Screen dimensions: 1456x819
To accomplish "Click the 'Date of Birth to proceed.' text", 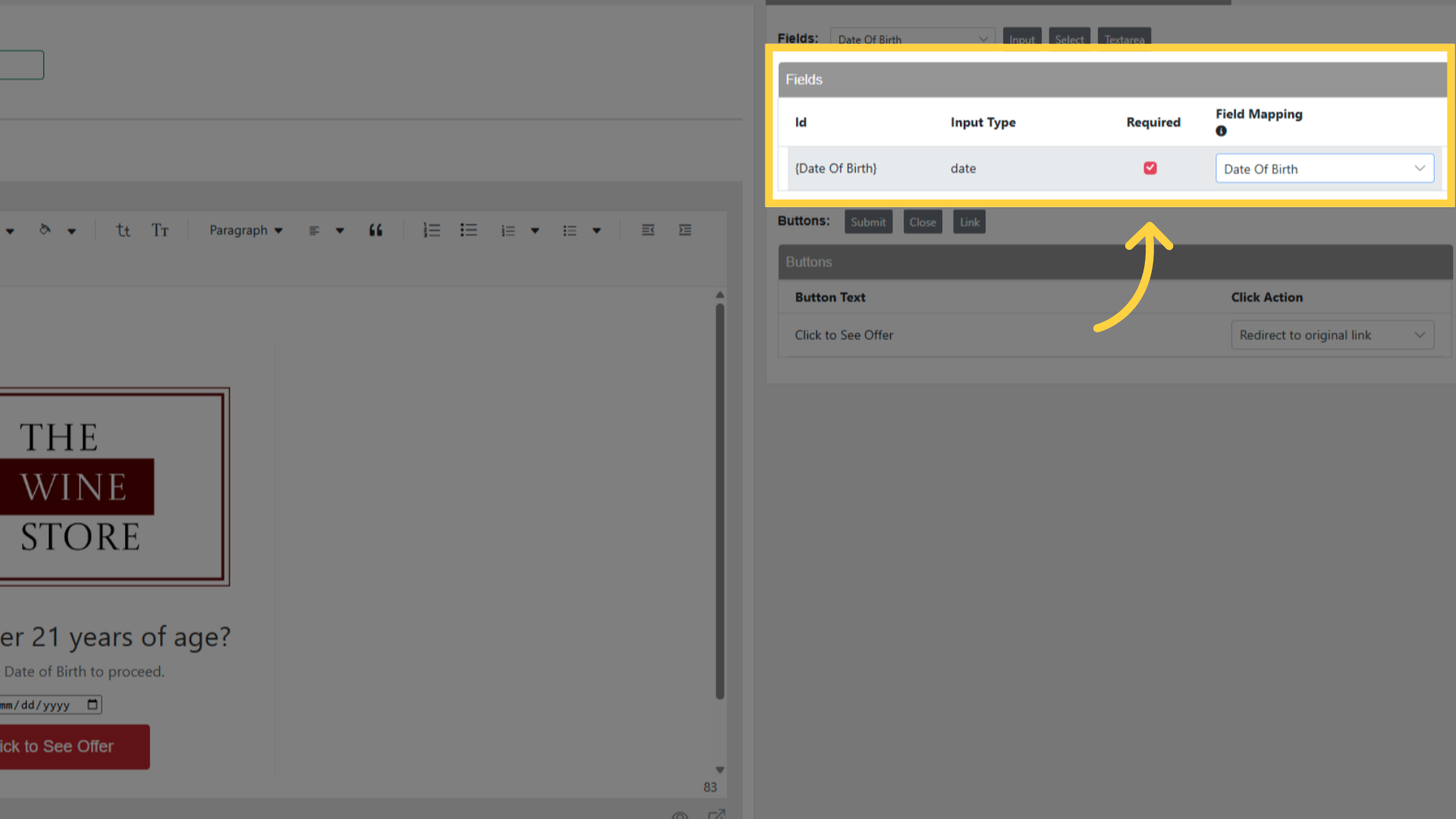I will pyautogui.click(x=84, y=671).
